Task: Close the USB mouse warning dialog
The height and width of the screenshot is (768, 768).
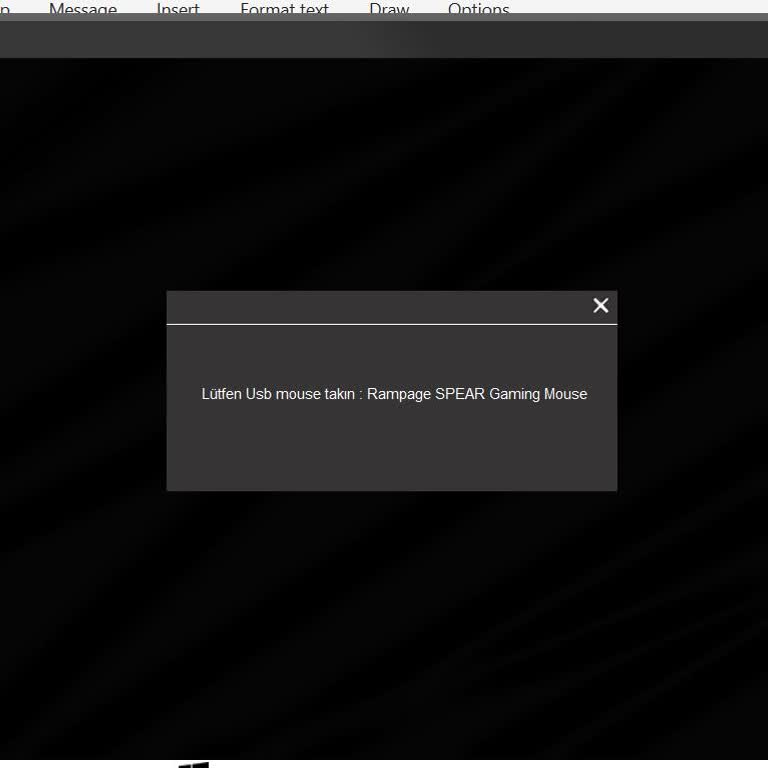Action: (600, 306)
